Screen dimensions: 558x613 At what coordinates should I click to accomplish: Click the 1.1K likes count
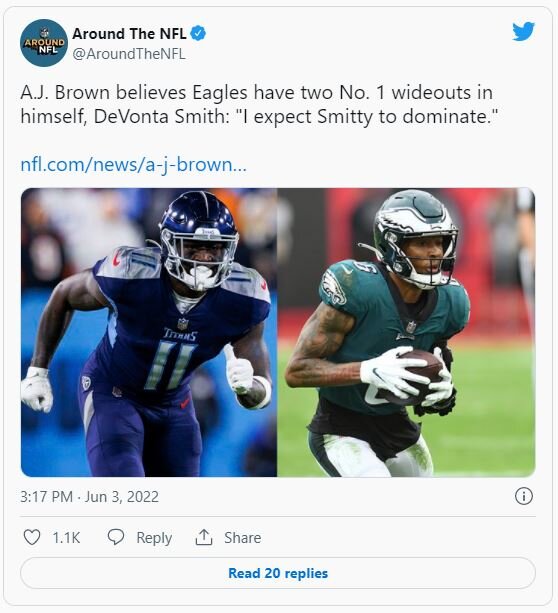(x=66, y=538)
